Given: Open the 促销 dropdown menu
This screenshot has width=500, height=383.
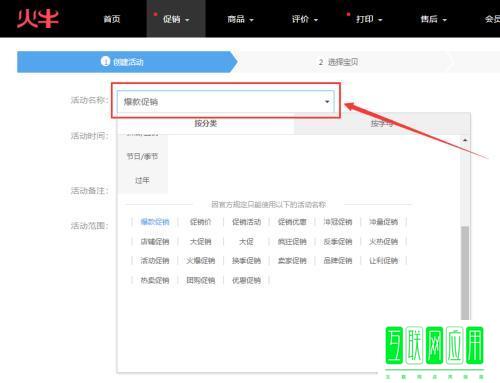Looking at the screenshot, I should [x=176, y=19].
